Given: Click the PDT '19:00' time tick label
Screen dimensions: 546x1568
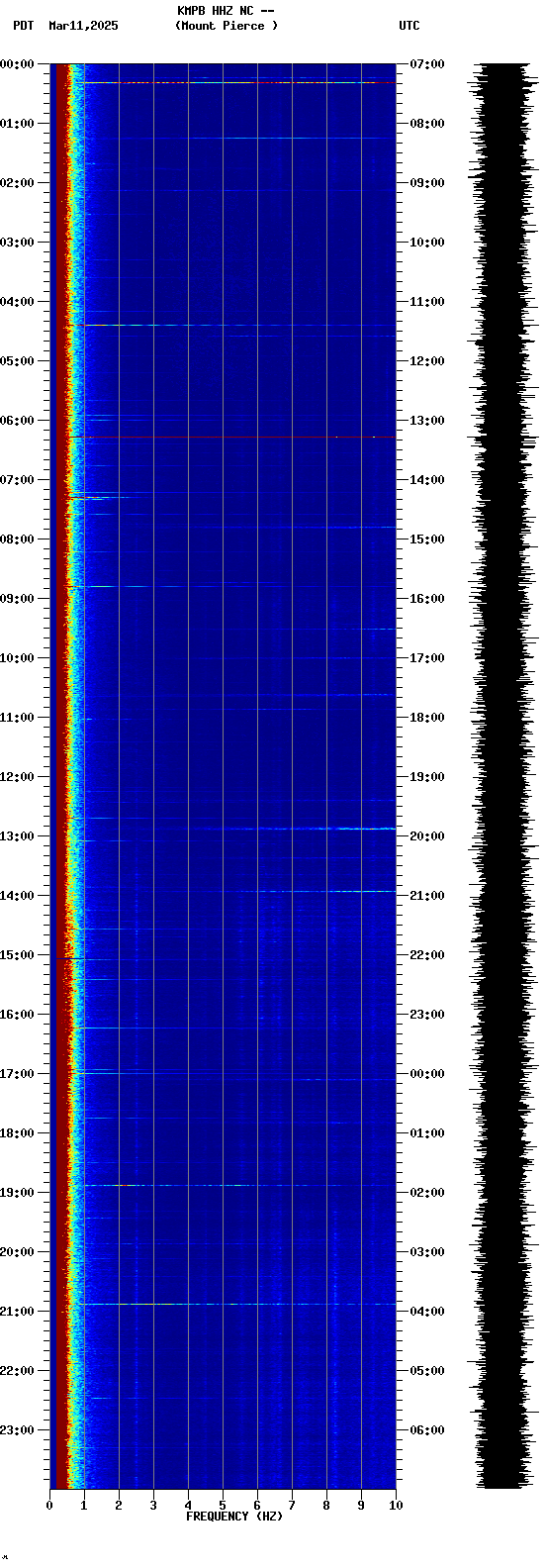Looking at the screenshot, I should [17, 1193].
